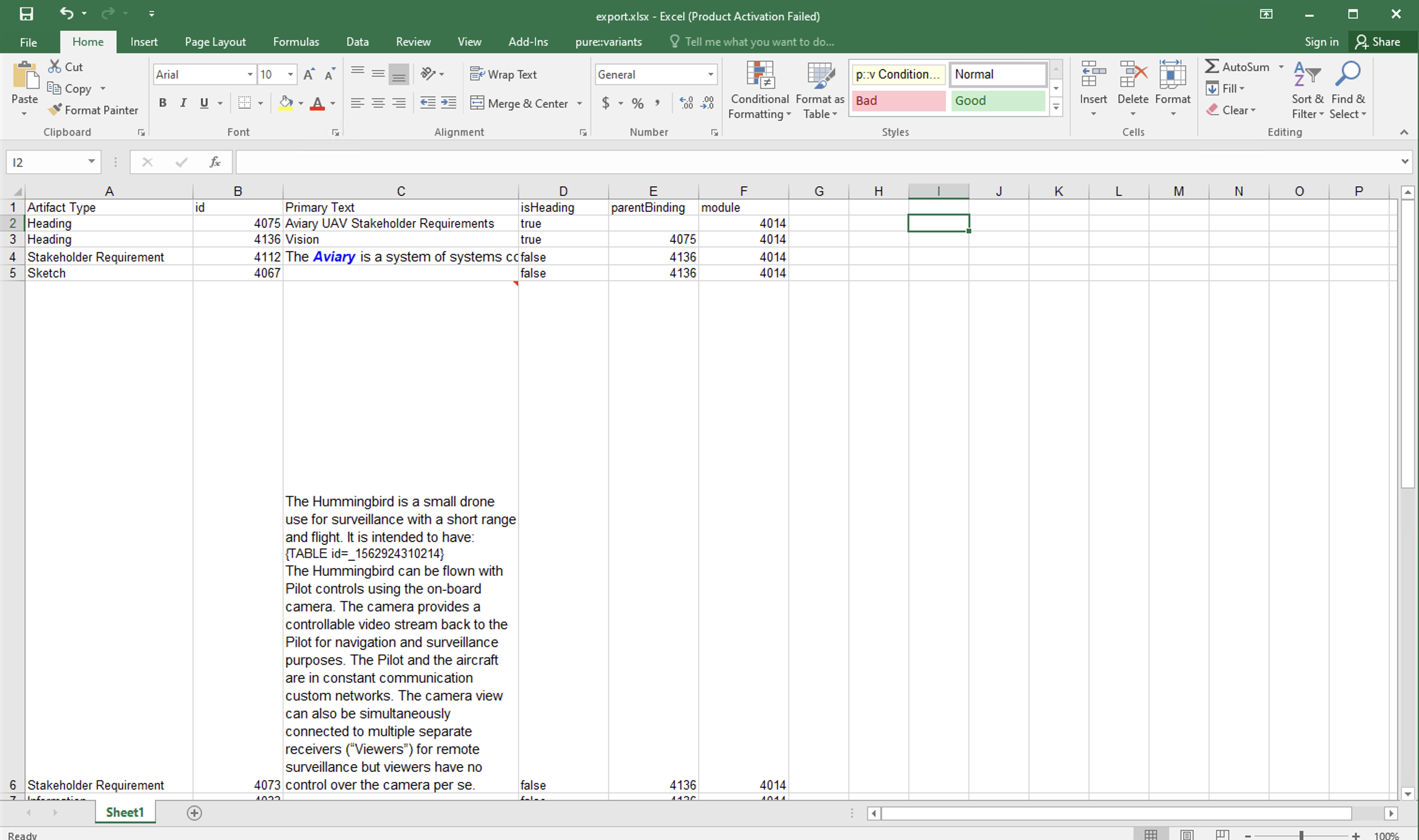Viewport: 1419px width, 840px height.
Task: Expand the Name Box dropdown for I2
Action: pyautogui.click(x=91, y=162)
